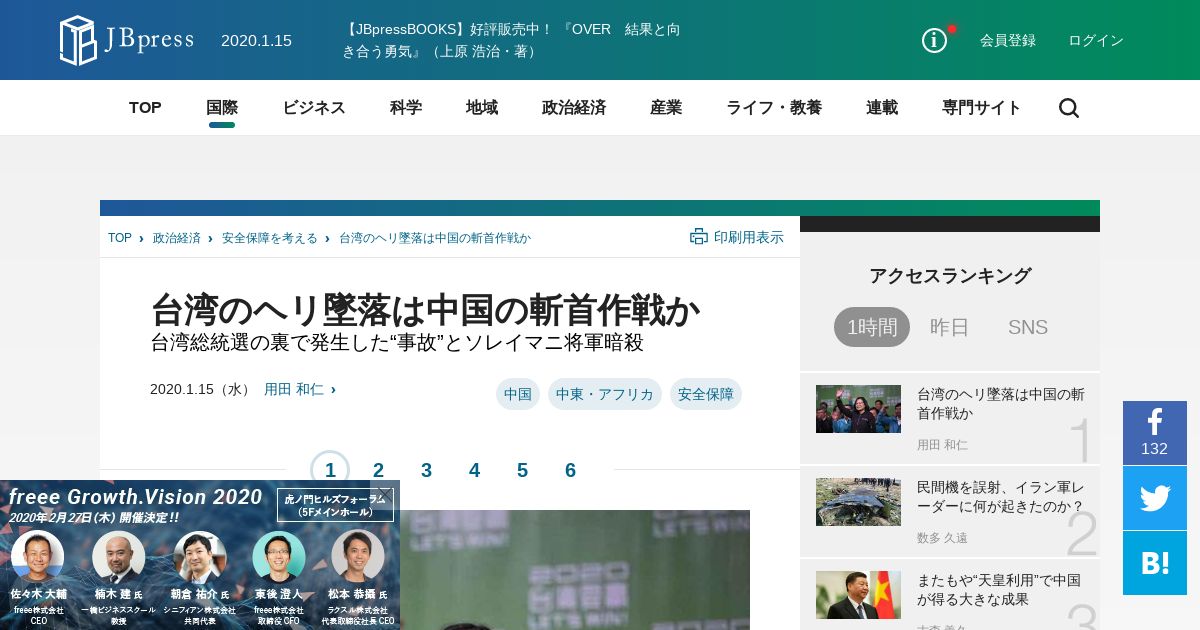Click the main article photo
This screenshot has width=1200, height=630.
click(575, 570)
